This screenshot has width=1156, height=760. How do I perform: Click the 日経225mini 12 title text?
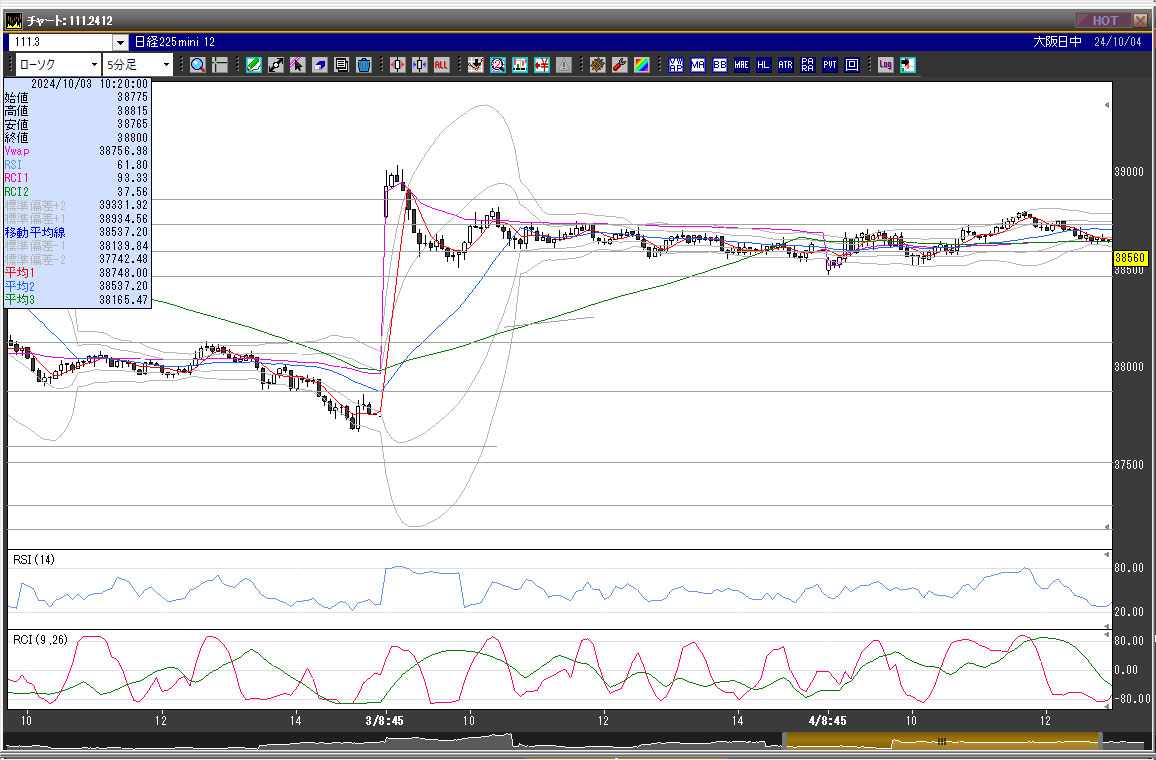click(175, 42)
